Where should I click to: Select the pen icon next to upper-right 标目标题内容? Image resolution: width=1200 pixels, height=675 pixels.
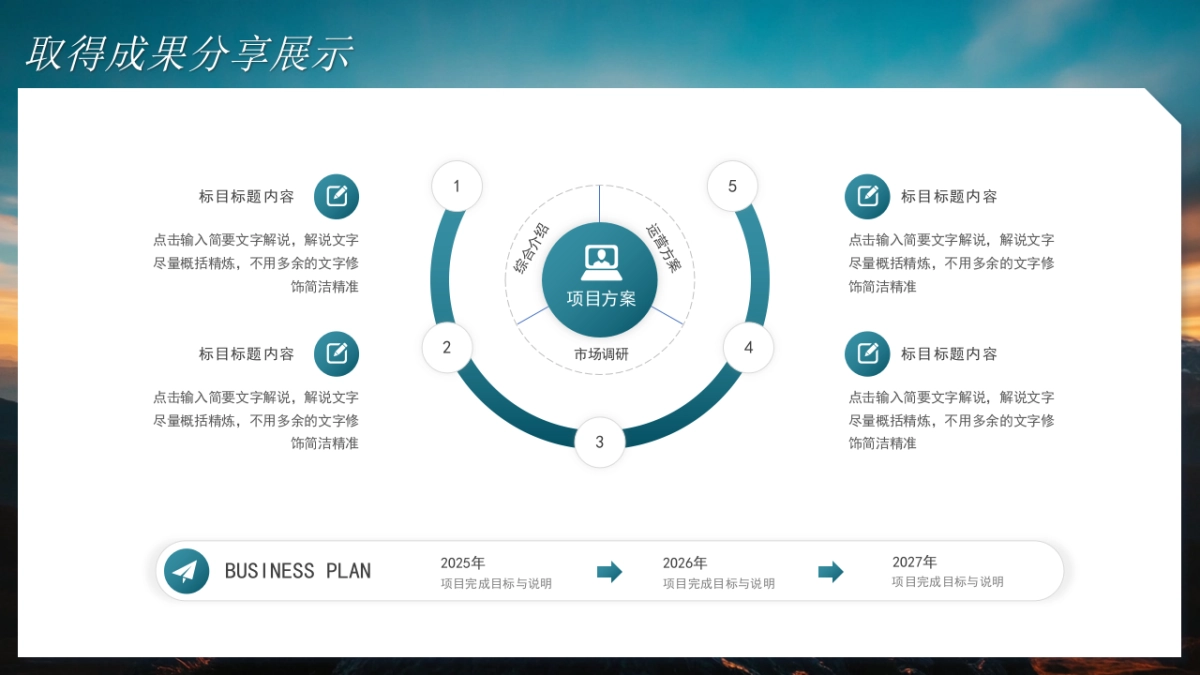[868, 196]
